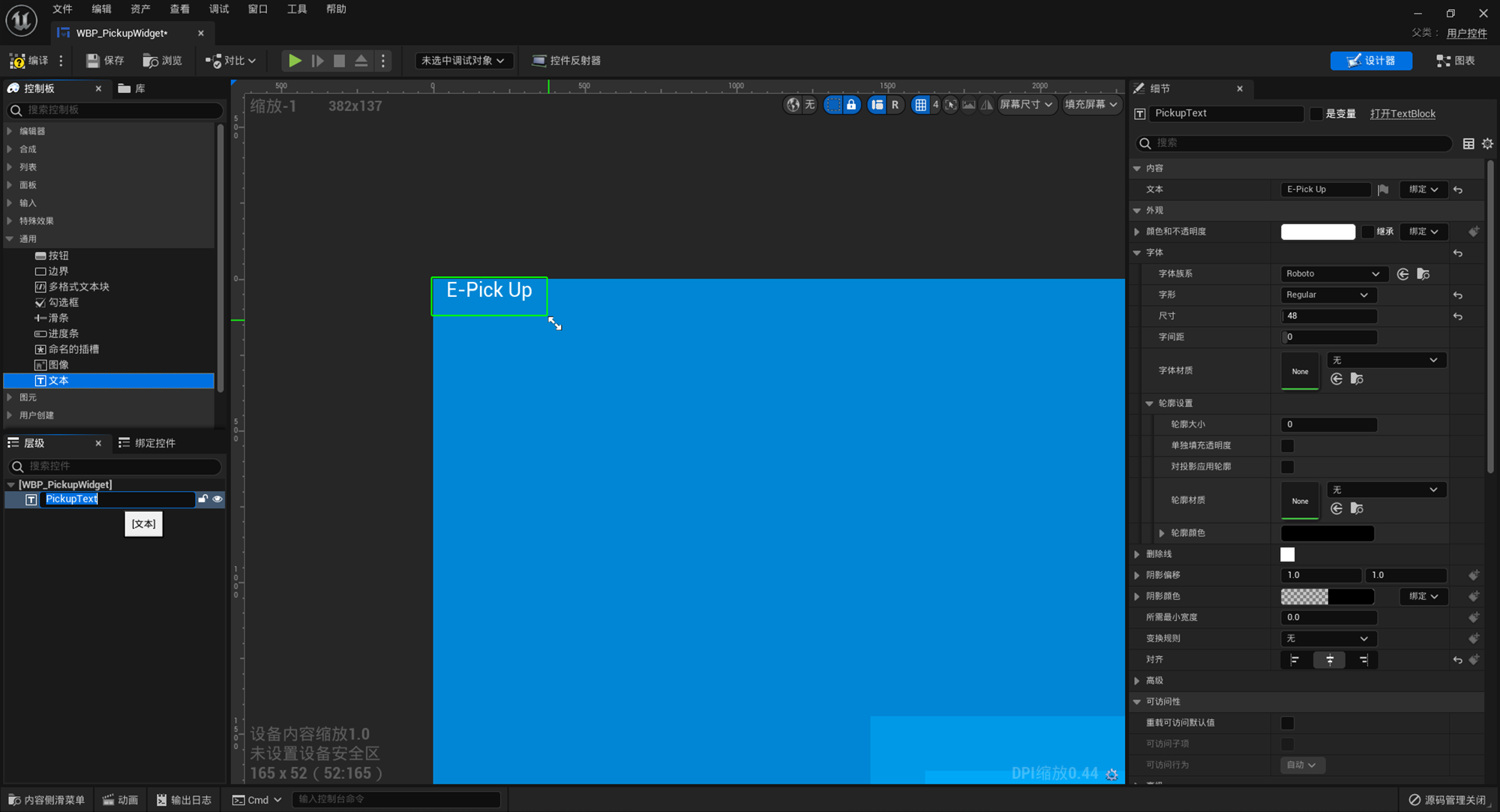This screenshot has width=1500, height=812.
Task: Enable the separate fill alpha checkbox
Action: point(1288,445)
